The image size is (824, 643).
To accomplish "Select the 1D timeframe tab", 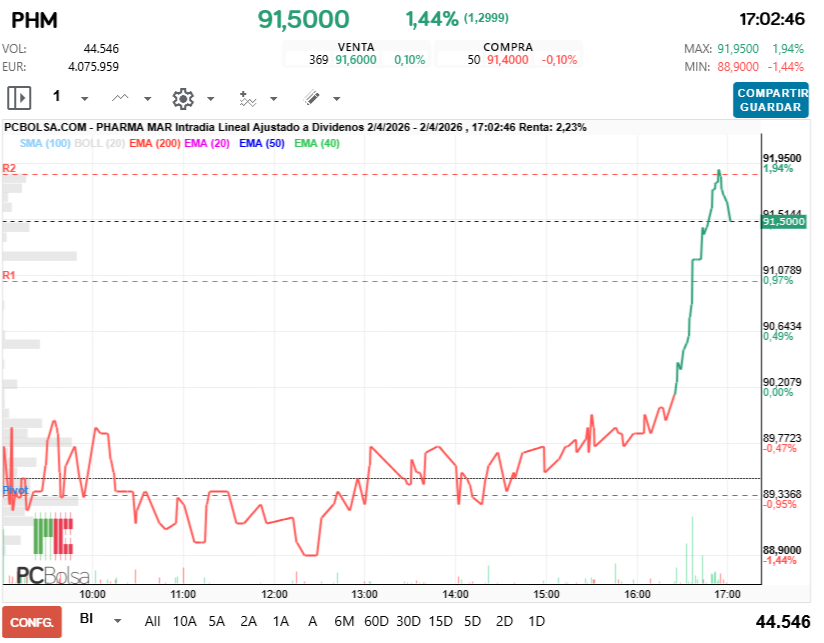I will pos(536,621).
